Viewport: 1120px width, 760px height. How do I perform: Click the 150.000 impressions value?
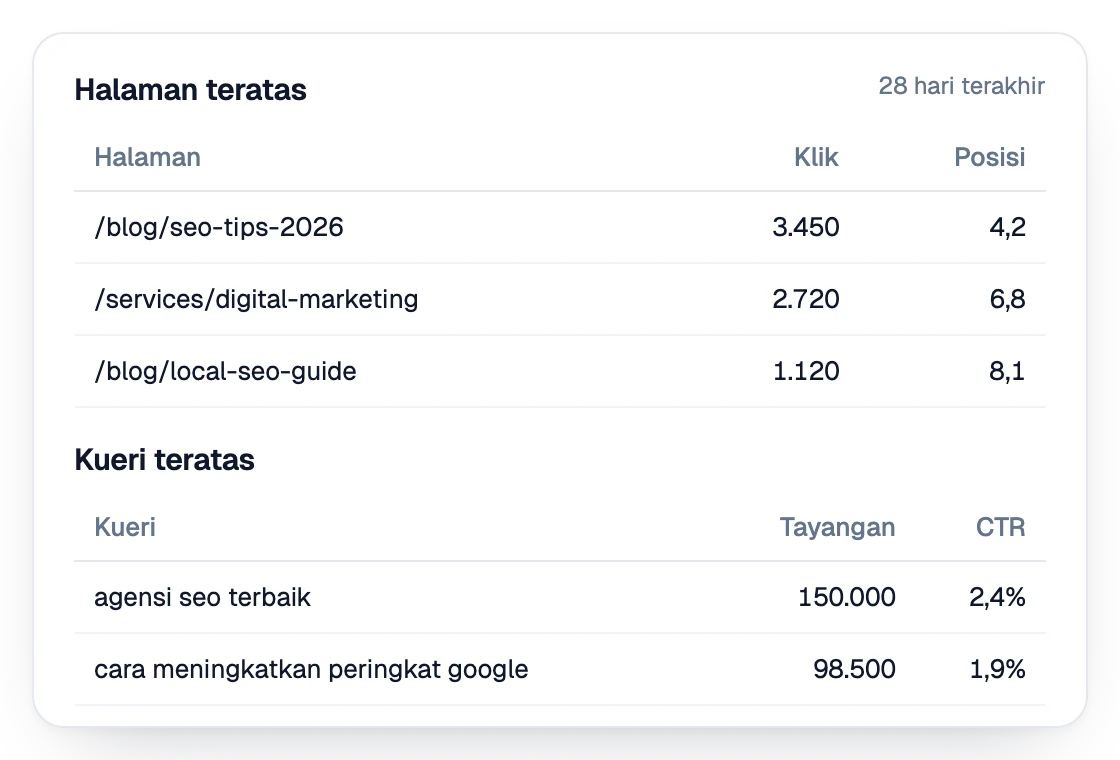pos(846,597)
